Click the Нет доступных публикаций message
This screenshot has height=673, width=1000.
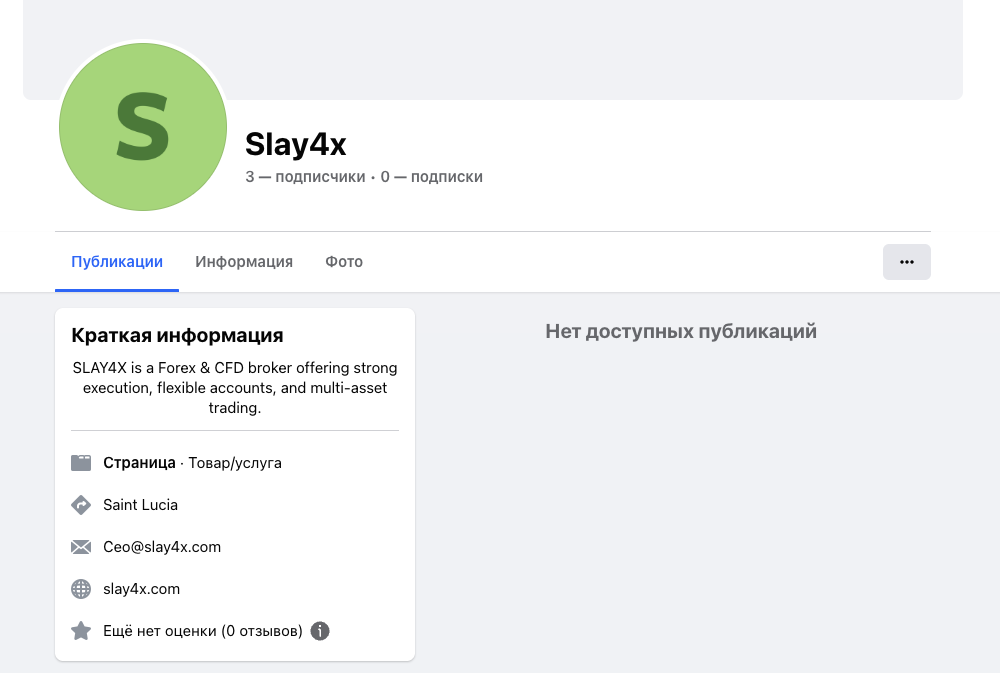pyautogui.click(x=681, y=332)
